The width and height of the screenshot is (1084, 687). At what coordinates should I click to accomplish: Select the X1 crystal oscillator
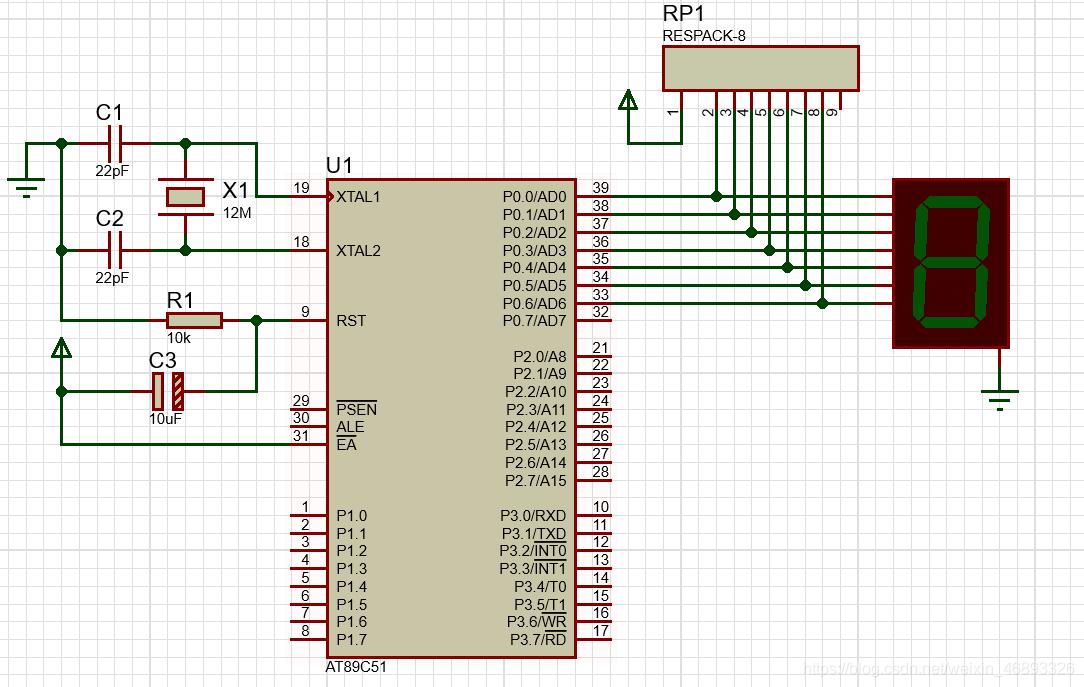(185, 196)
